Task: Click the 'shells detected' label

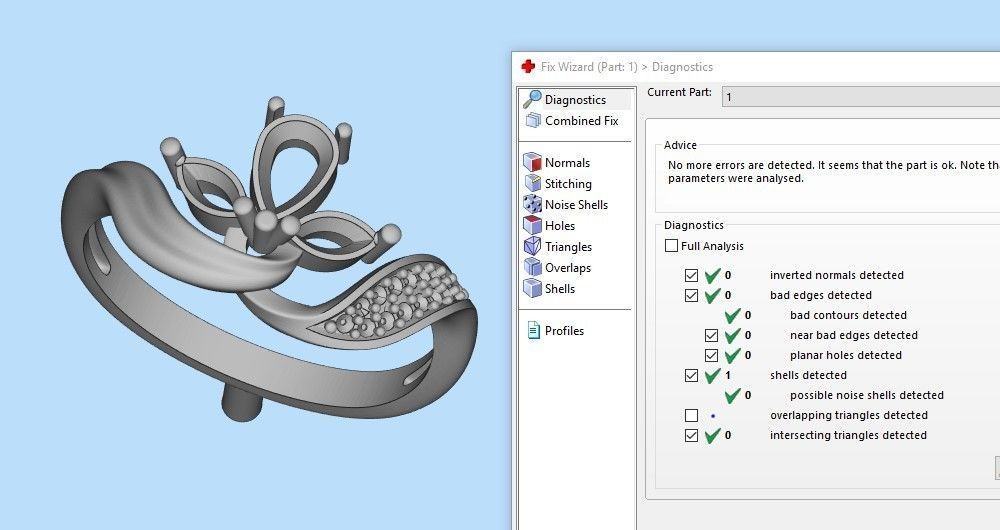Action: (x=808, y=375)
